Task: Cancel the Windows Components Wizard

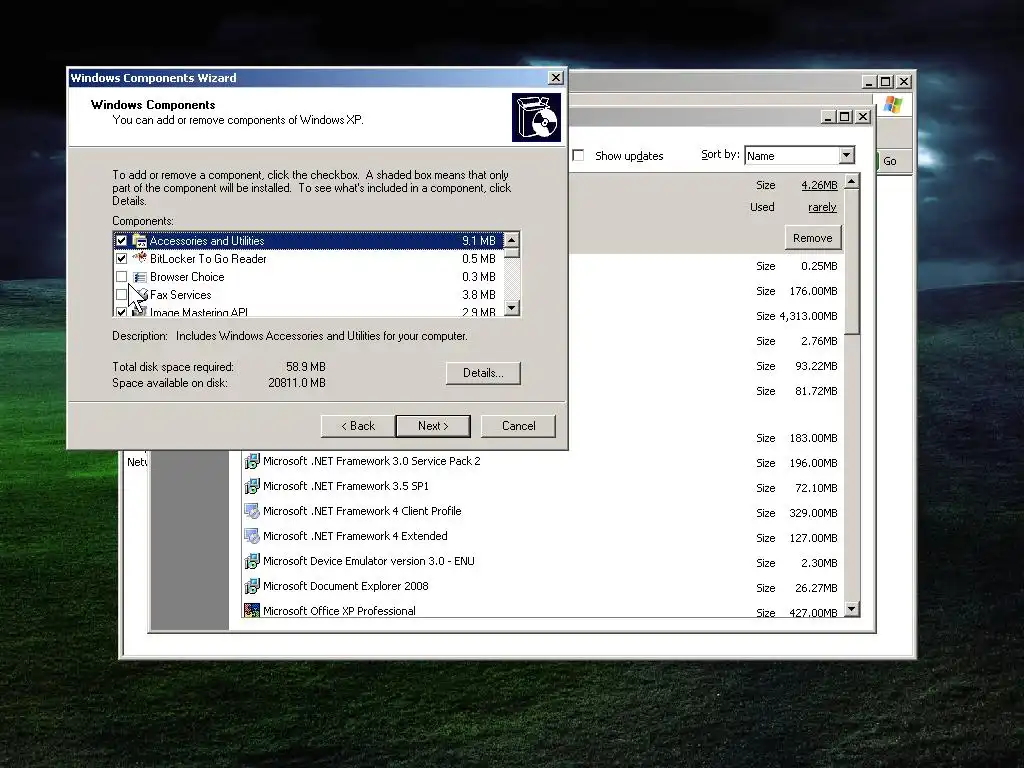Action: point(519,426)
